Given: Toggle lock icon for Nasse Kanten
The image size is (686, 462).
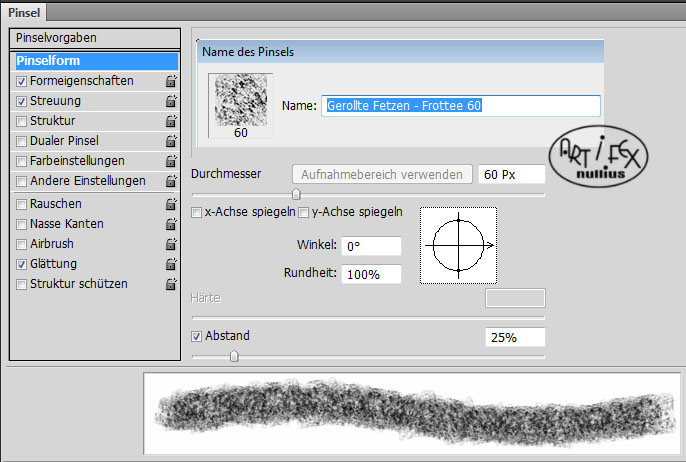Looking at the screenshot, I should point(171,224).
